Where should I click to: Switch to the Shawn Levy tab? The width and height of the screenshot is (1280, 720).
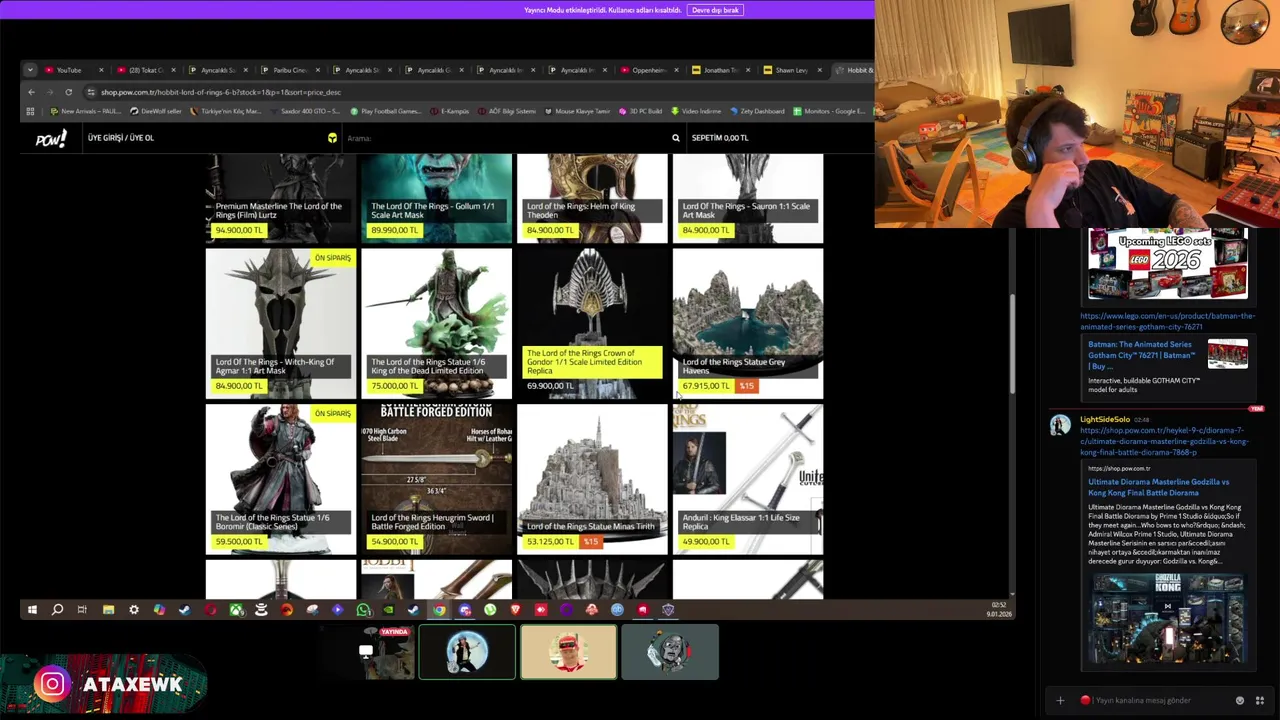791,70
